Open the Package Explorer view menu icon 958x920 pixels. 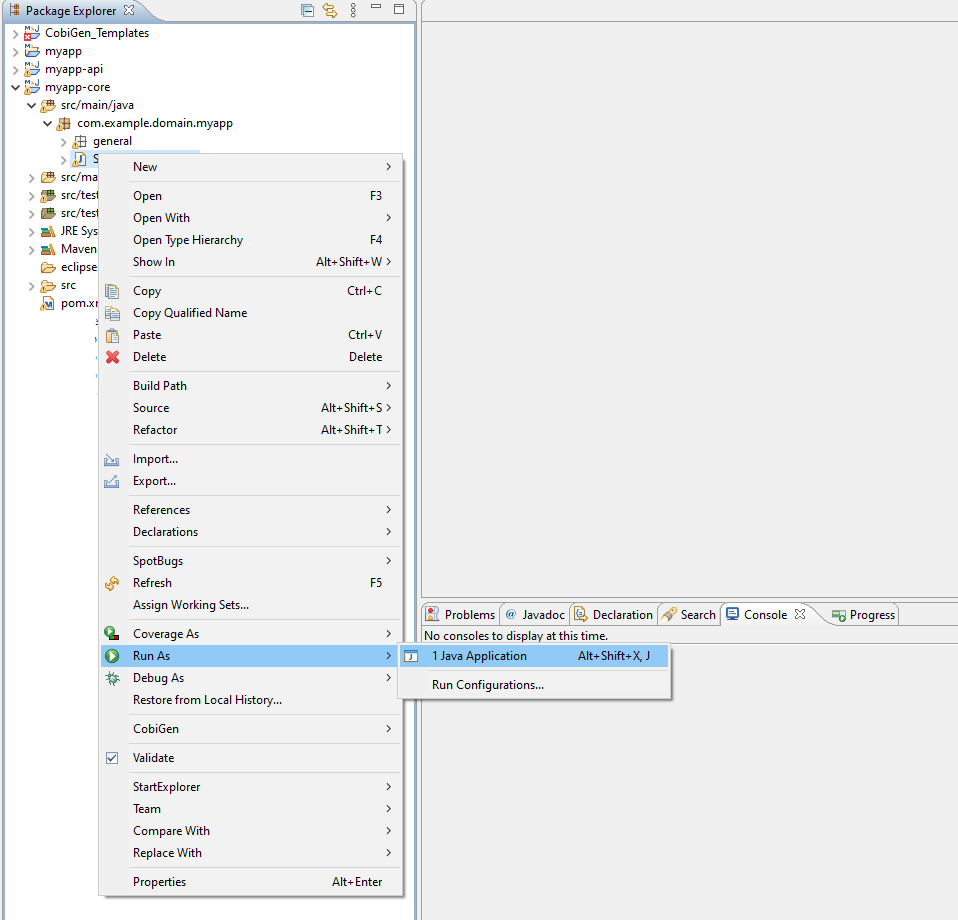[x=353, y=11]
